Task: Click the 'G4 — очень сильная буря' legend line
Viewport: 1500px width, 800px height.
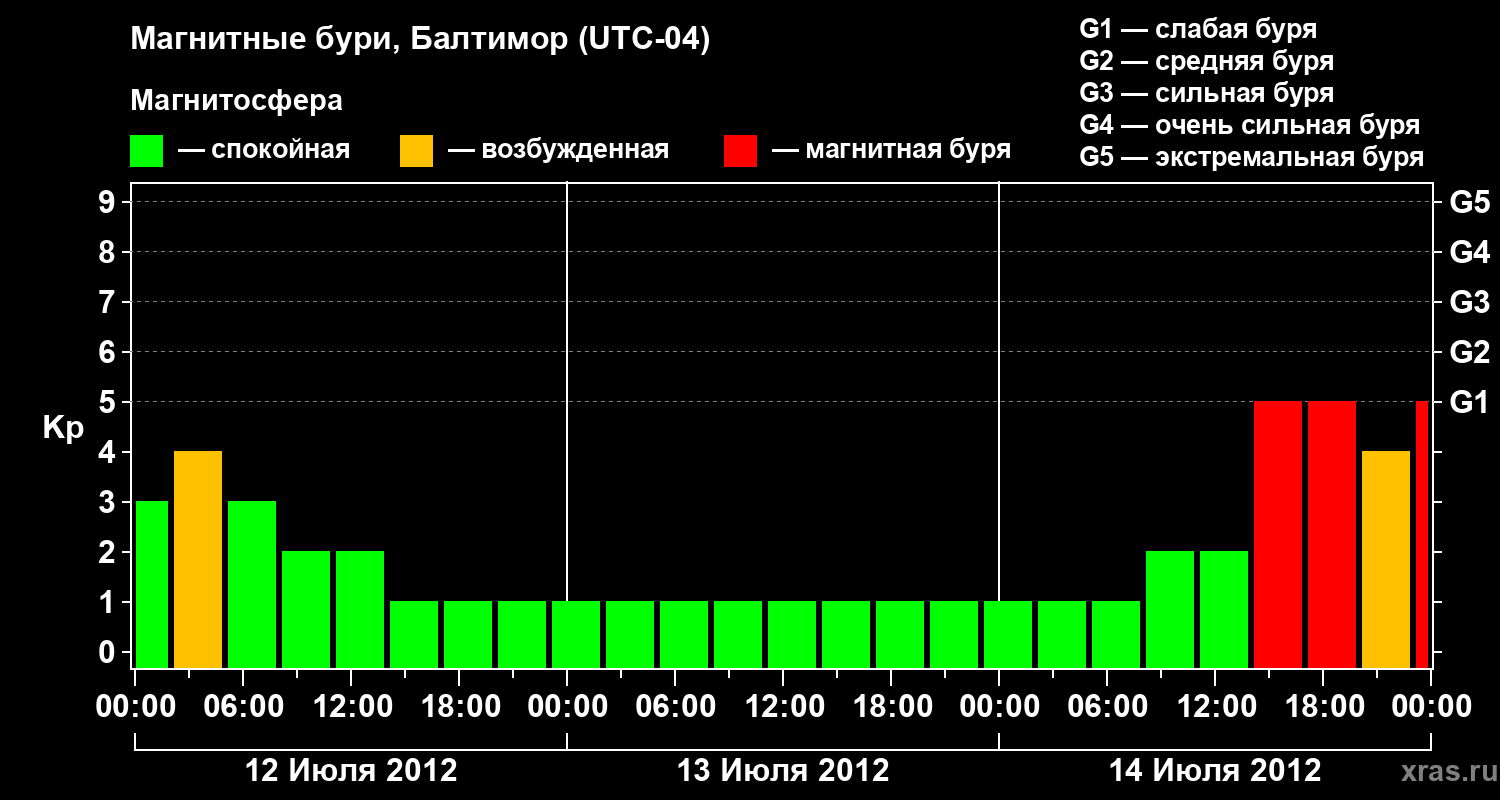Action: [1250, 125]
